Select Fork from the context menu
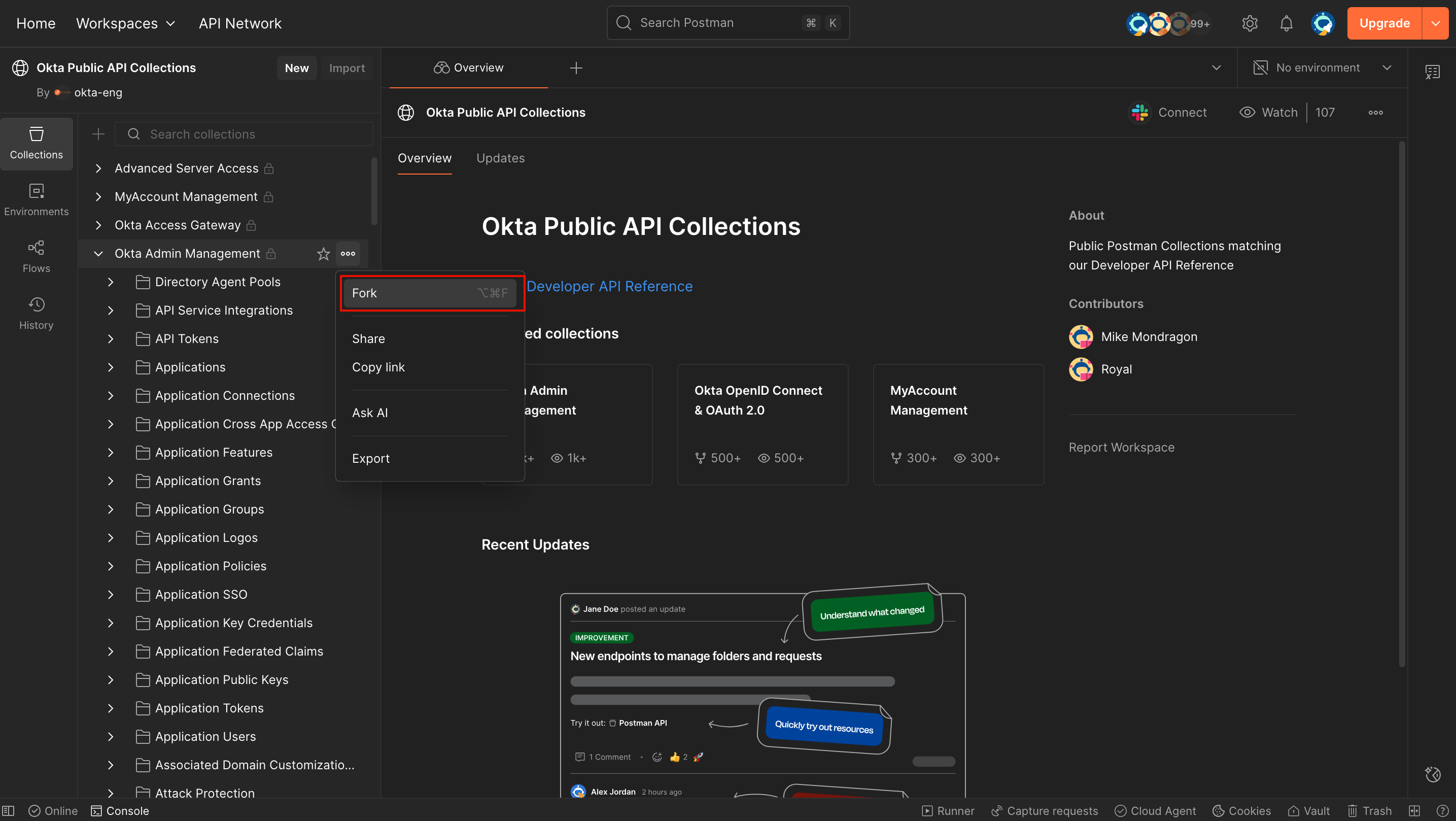 tap(431, 292)
